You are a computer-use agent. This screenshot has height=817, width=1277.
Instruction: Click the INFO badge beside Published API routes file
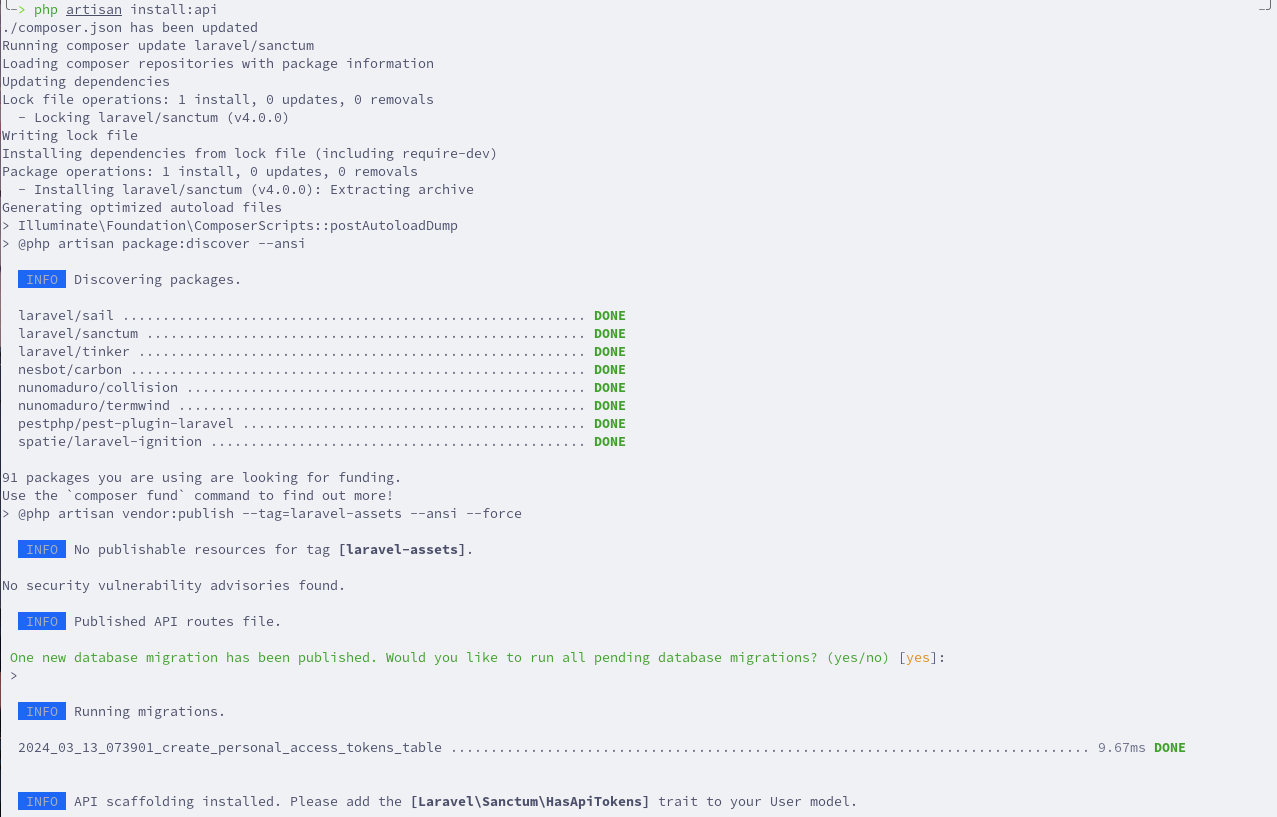(42, 621)
